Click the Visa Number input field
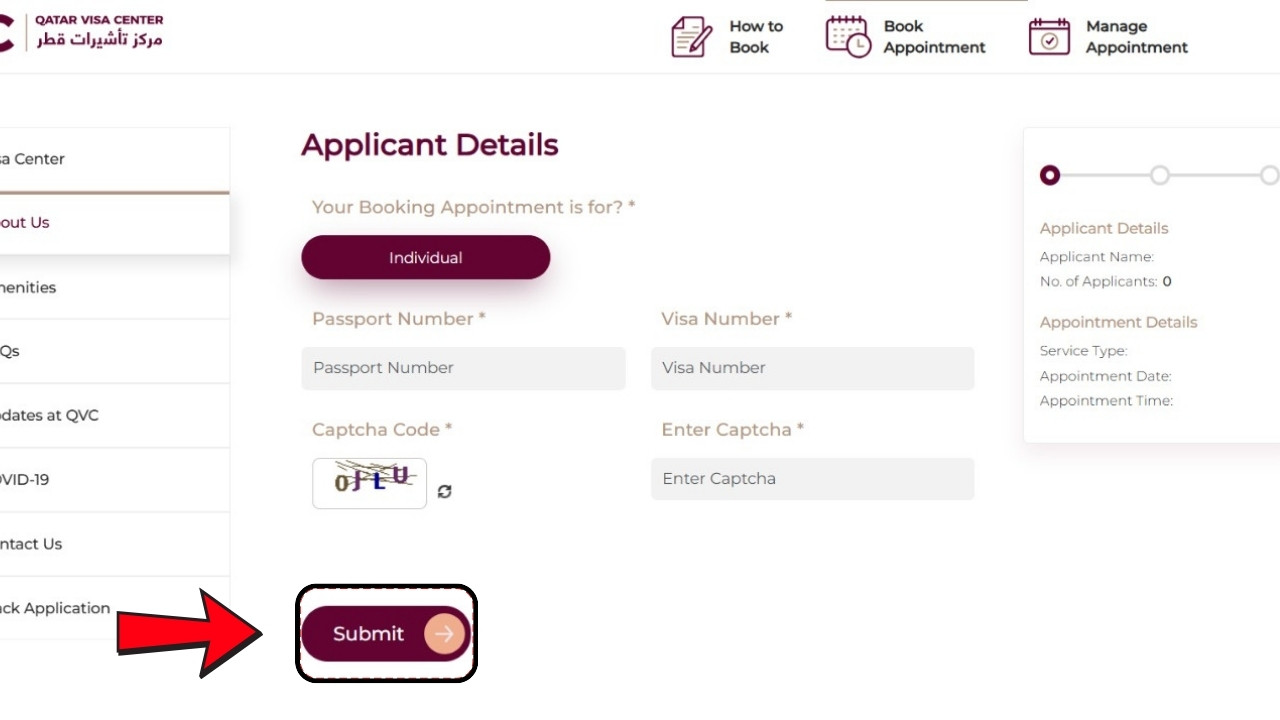 pyautogui.click(x=812, y=368)
